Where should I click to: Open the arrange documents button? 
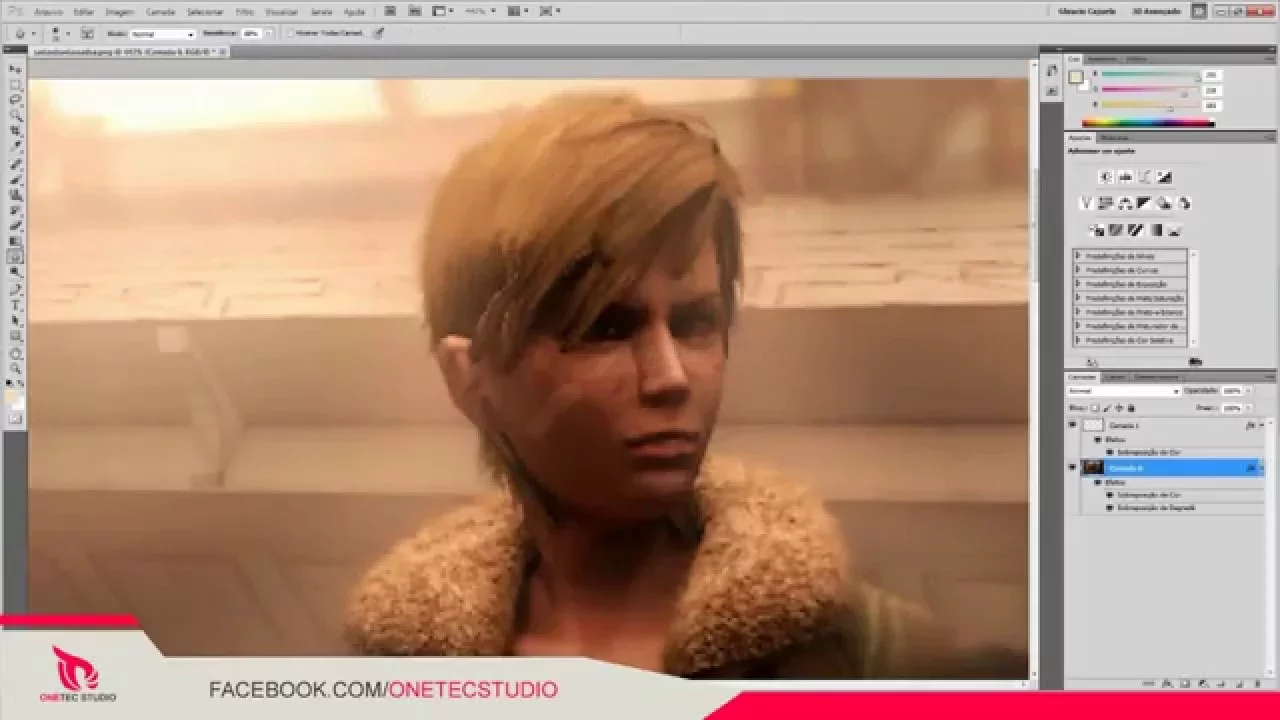pyautogui.click(x=514, y=11)
